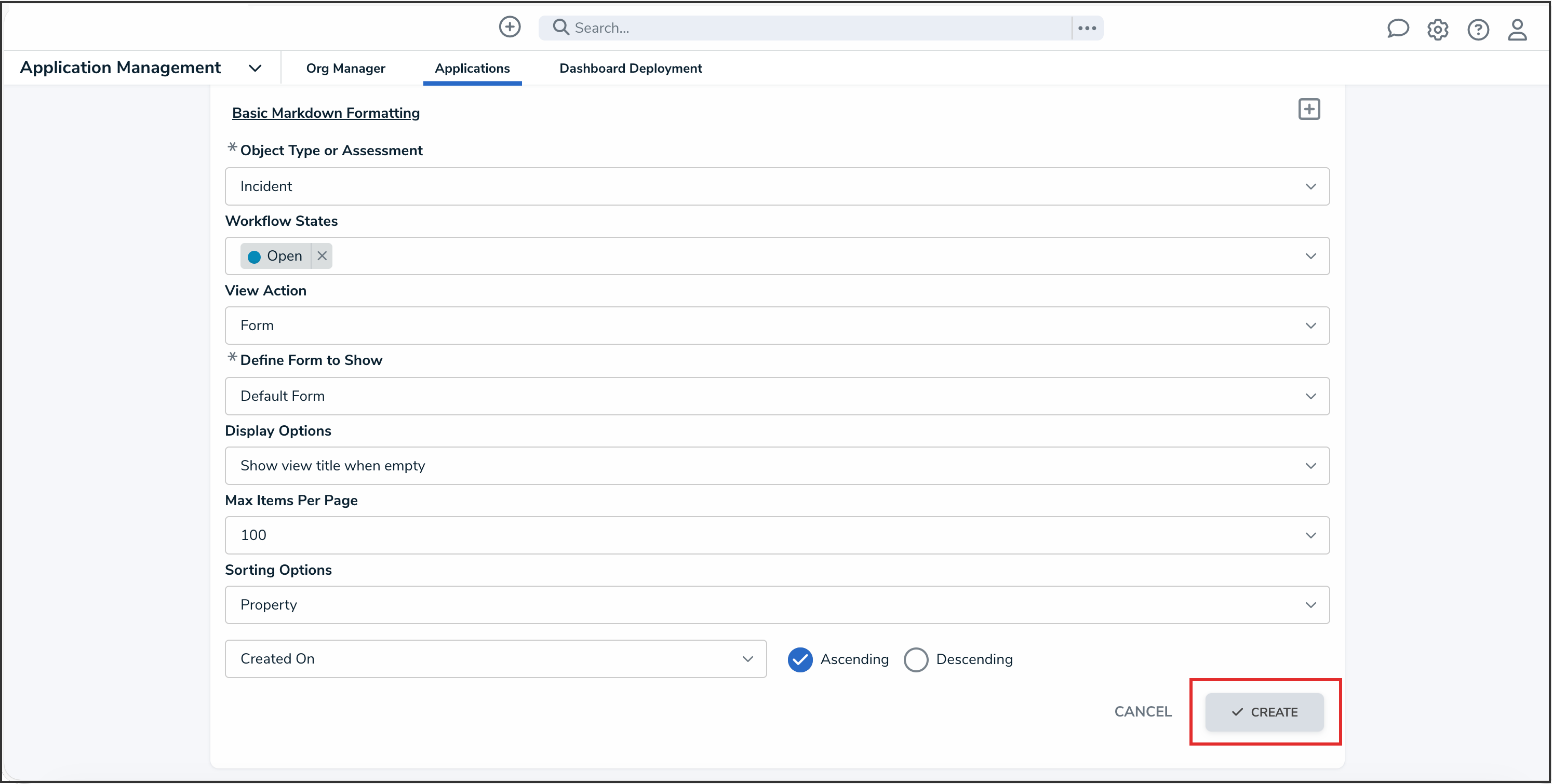This screenshot has width=1552, height=784.
Task: Expand the Object Type or Assessment dropdown
Action: (777, 187)
